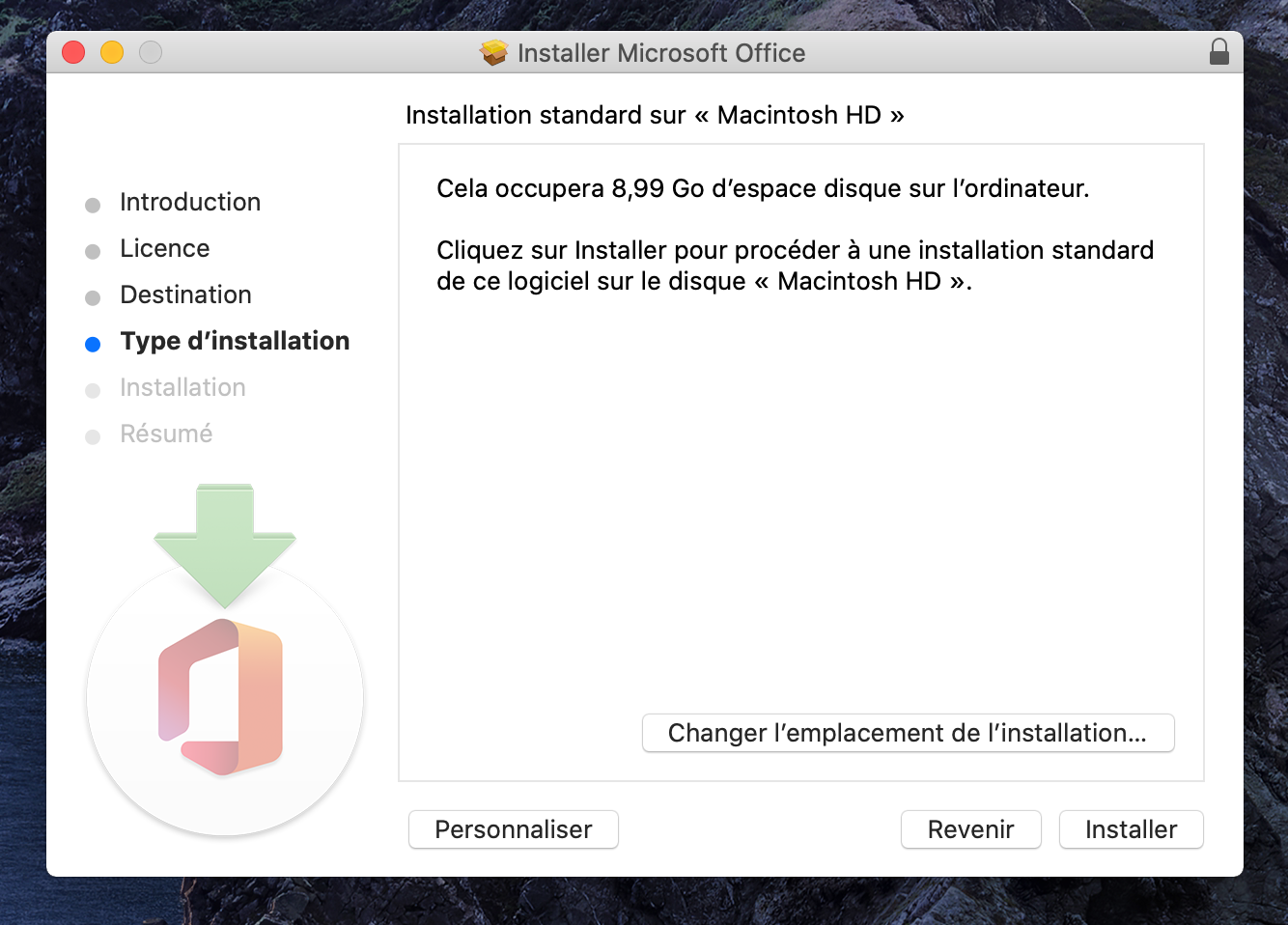
Task: Start the installation with the Installer button
Action: [x=1131, y=829]
